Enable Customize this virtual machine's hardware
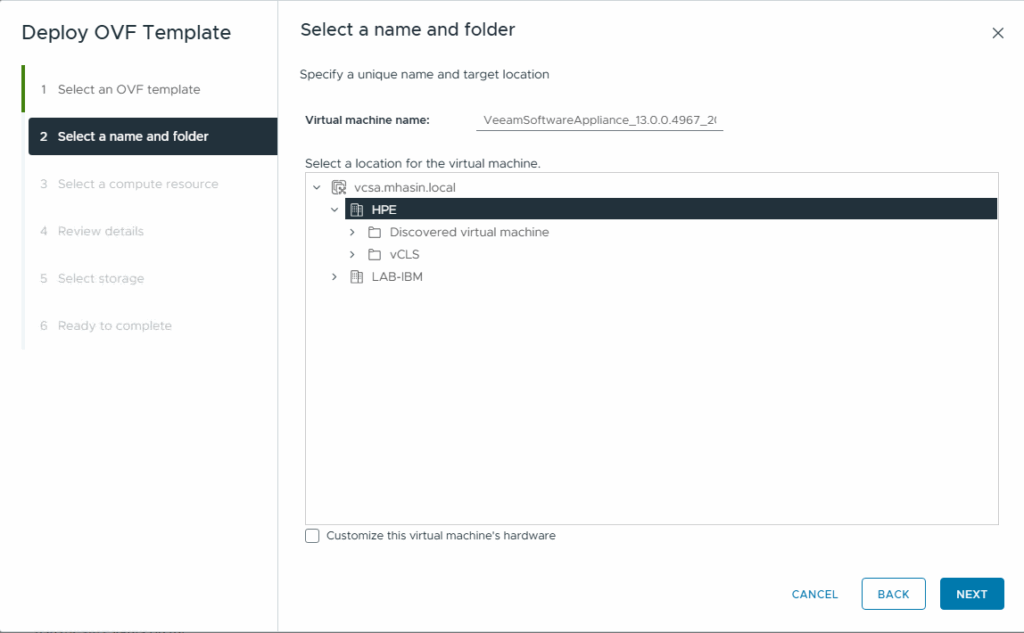This screenshot has height=633, width=1024. tap(313, 536)
